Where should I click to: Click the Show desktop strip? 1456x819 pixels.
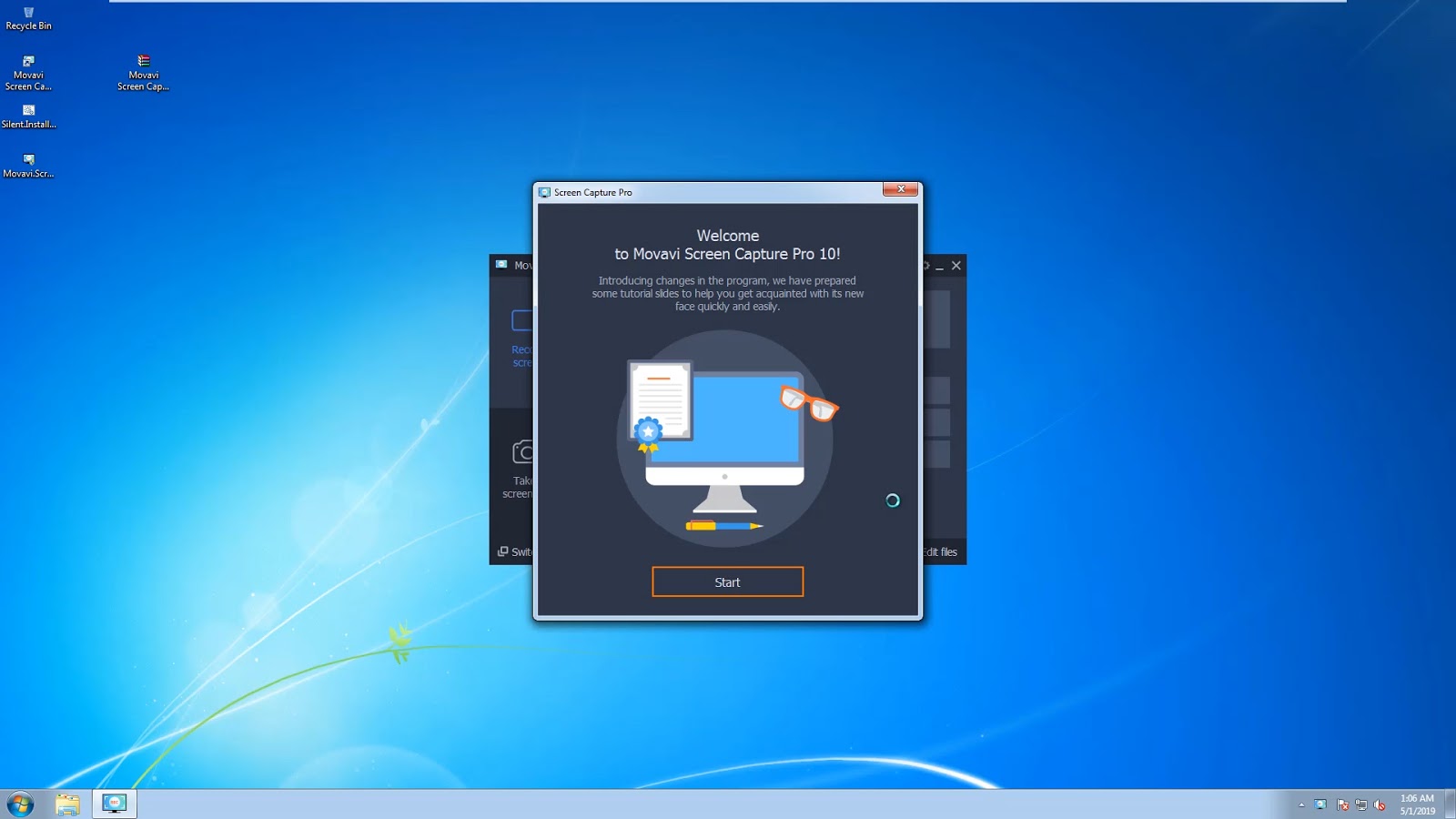click(x=1450, y=804)
